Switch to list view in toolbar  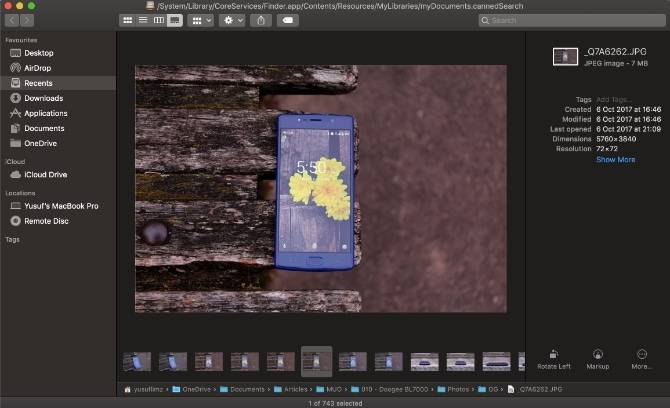point(143,20)
